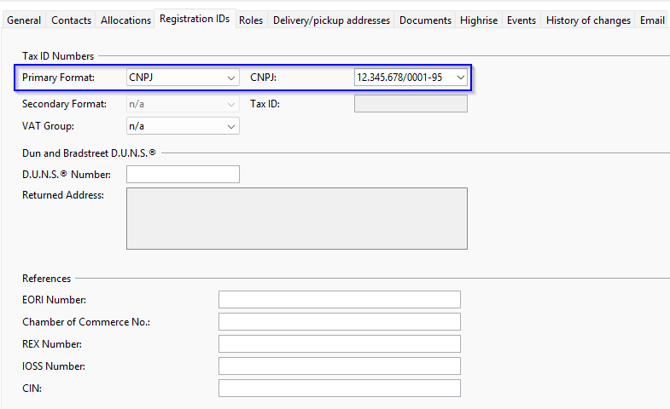Select the Registration IDs tab
The image size is (670, 409).
pyautogui.click(x=195, y=19)
